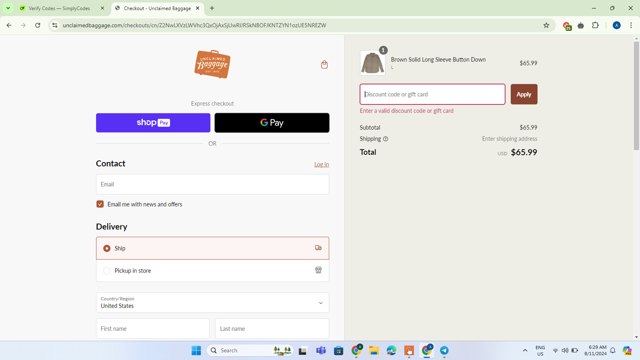This screenshot has width=640, height=360.
Task: Pay with Shop Pay
Action: click(153, 123)
